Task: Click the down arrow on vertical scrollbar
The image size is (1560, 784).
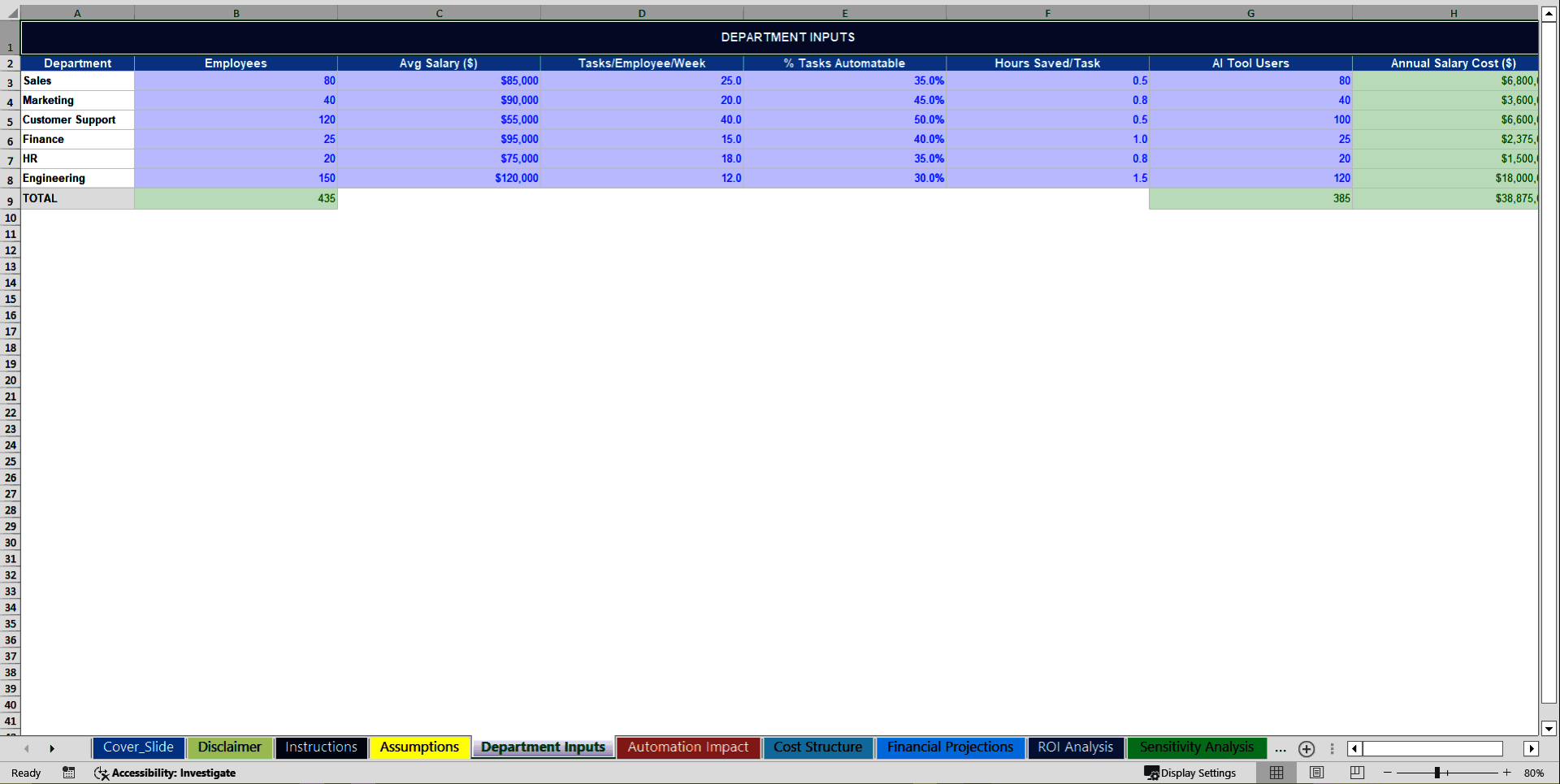Action: click(x=1548, y=728)
